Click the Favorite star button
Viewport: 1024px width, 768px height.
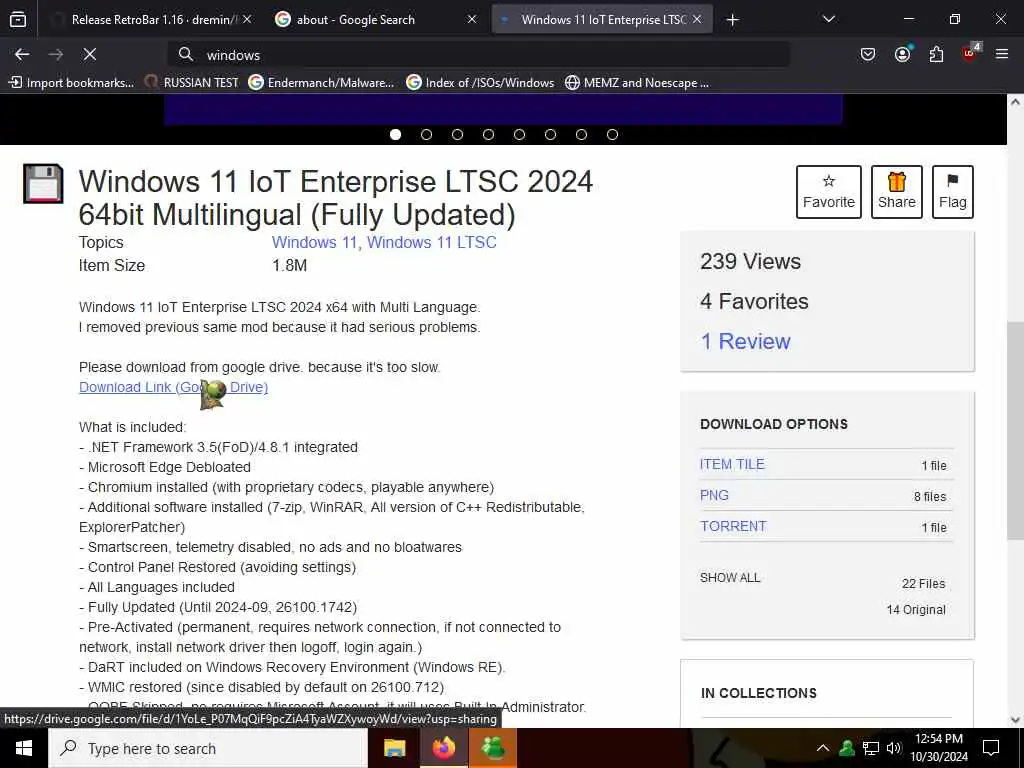point(829,192)
